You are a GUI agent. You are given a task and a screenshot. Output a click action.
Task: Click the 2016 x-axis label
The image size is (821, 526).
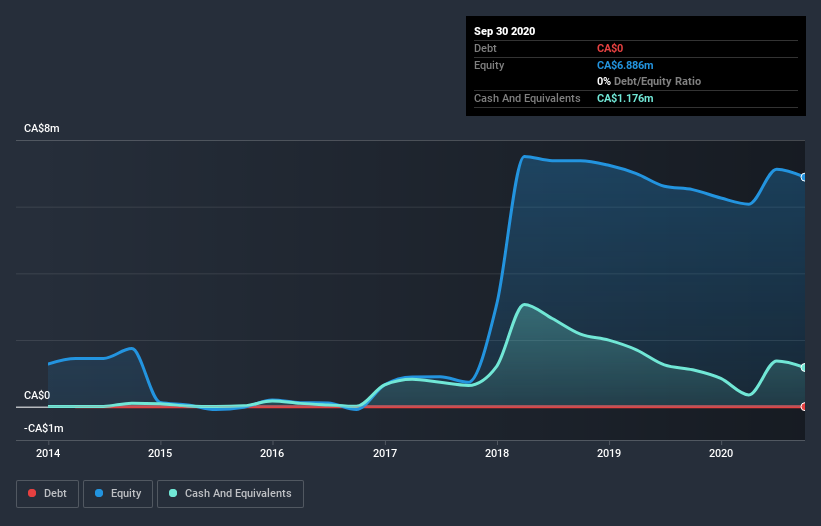272,453
